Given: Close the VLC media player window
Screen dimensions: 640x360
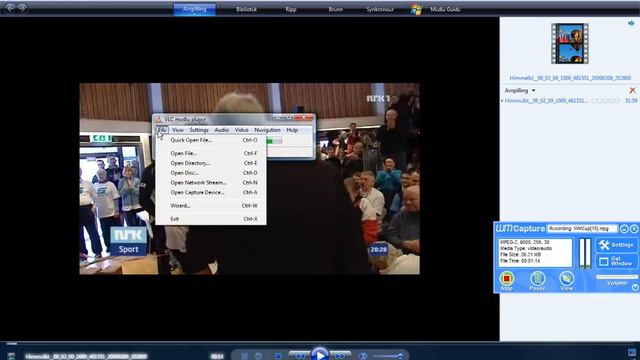Looking at the screenshot, I should 304,118.
